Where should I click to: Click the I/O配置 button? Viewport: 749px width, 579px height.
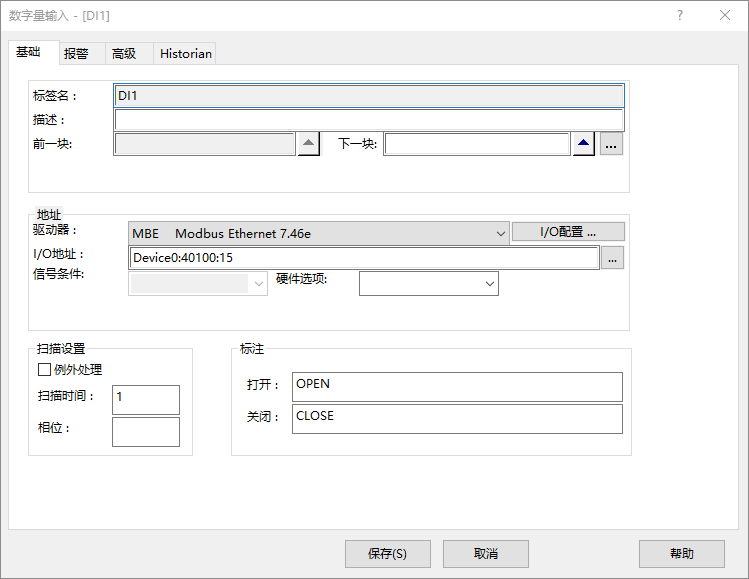tap(568, 232)
